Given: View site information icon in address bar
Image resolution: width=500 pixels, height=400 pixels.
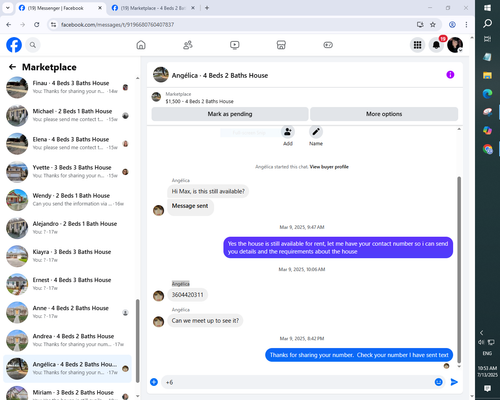Looking at the screenshot, I should pyautogui.click(x=53, y=25).
